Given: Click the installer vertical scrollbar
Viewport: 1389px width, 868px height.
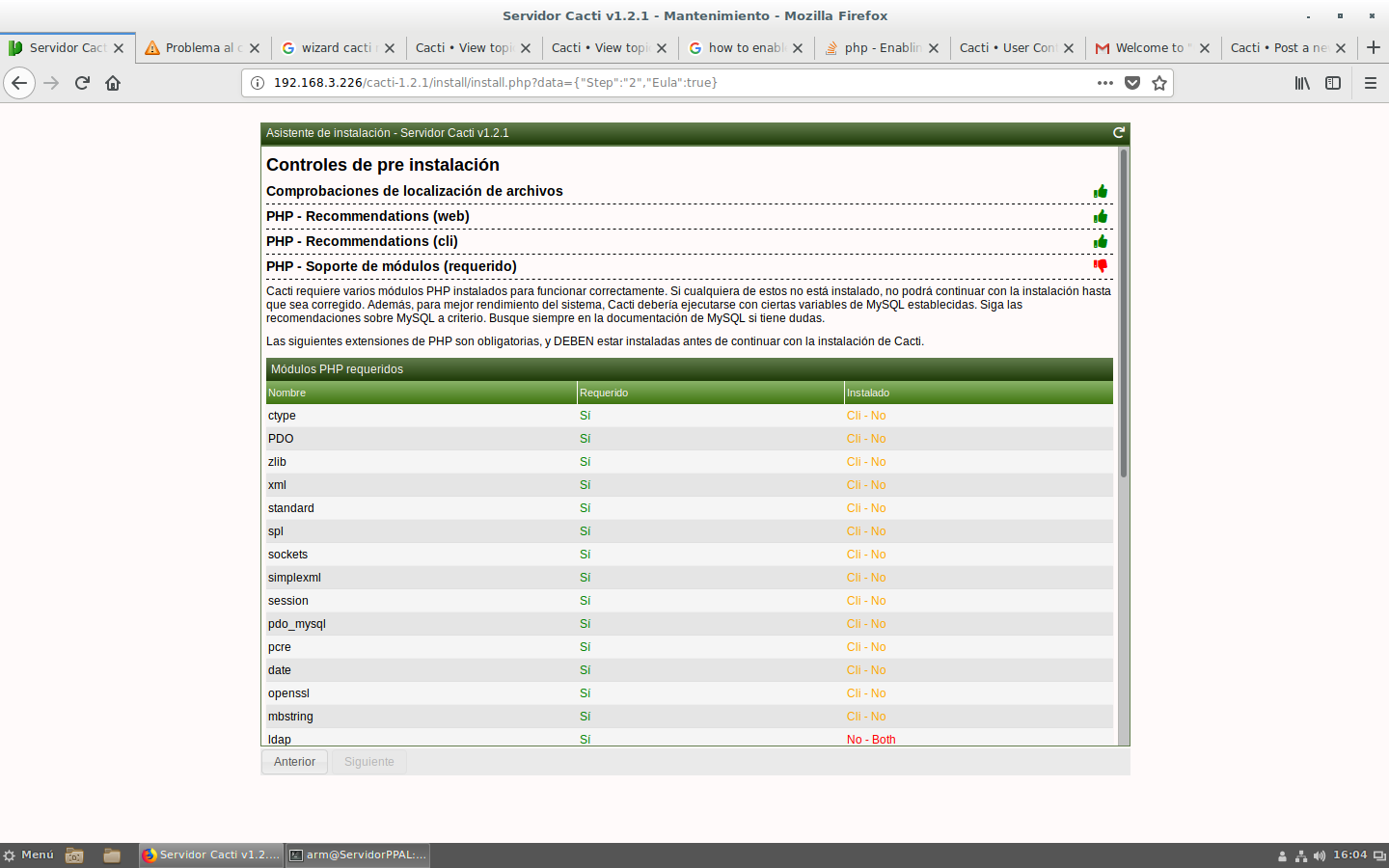Looking at the screenshot, I should 1124,313.
